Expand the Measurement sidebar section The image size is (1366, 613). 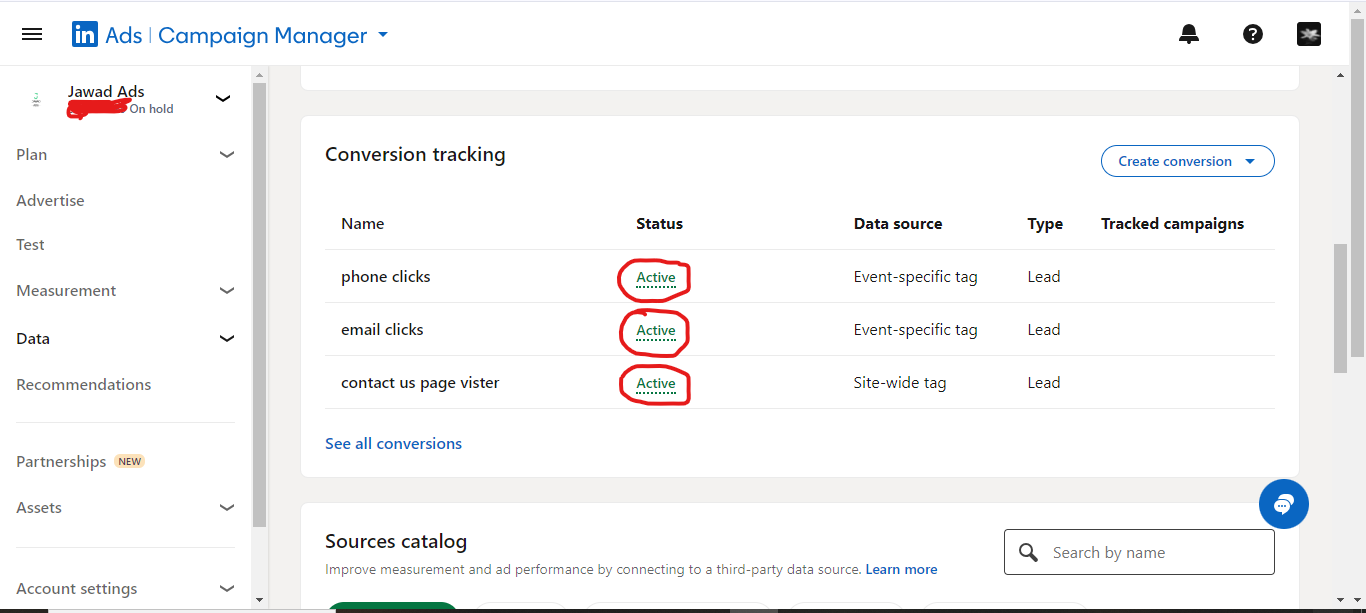227,291
